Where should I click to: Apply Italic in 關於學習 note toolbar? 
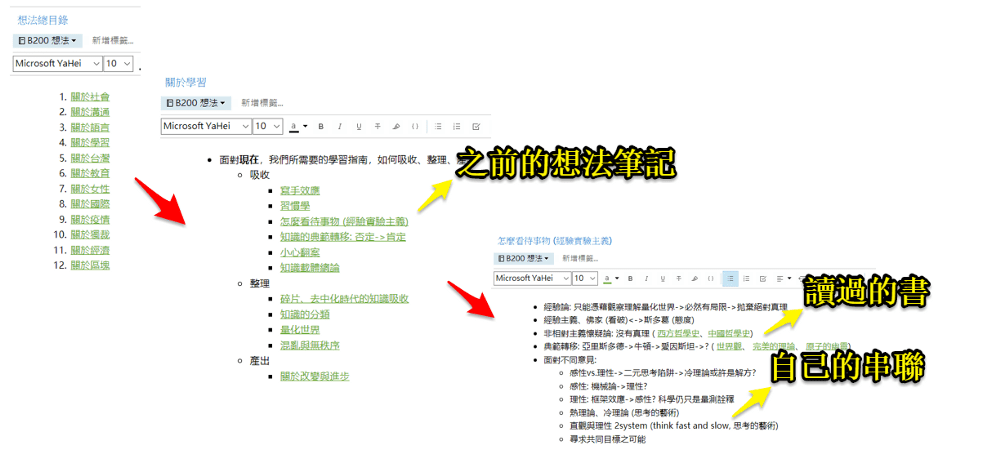(x=339, y=127)
